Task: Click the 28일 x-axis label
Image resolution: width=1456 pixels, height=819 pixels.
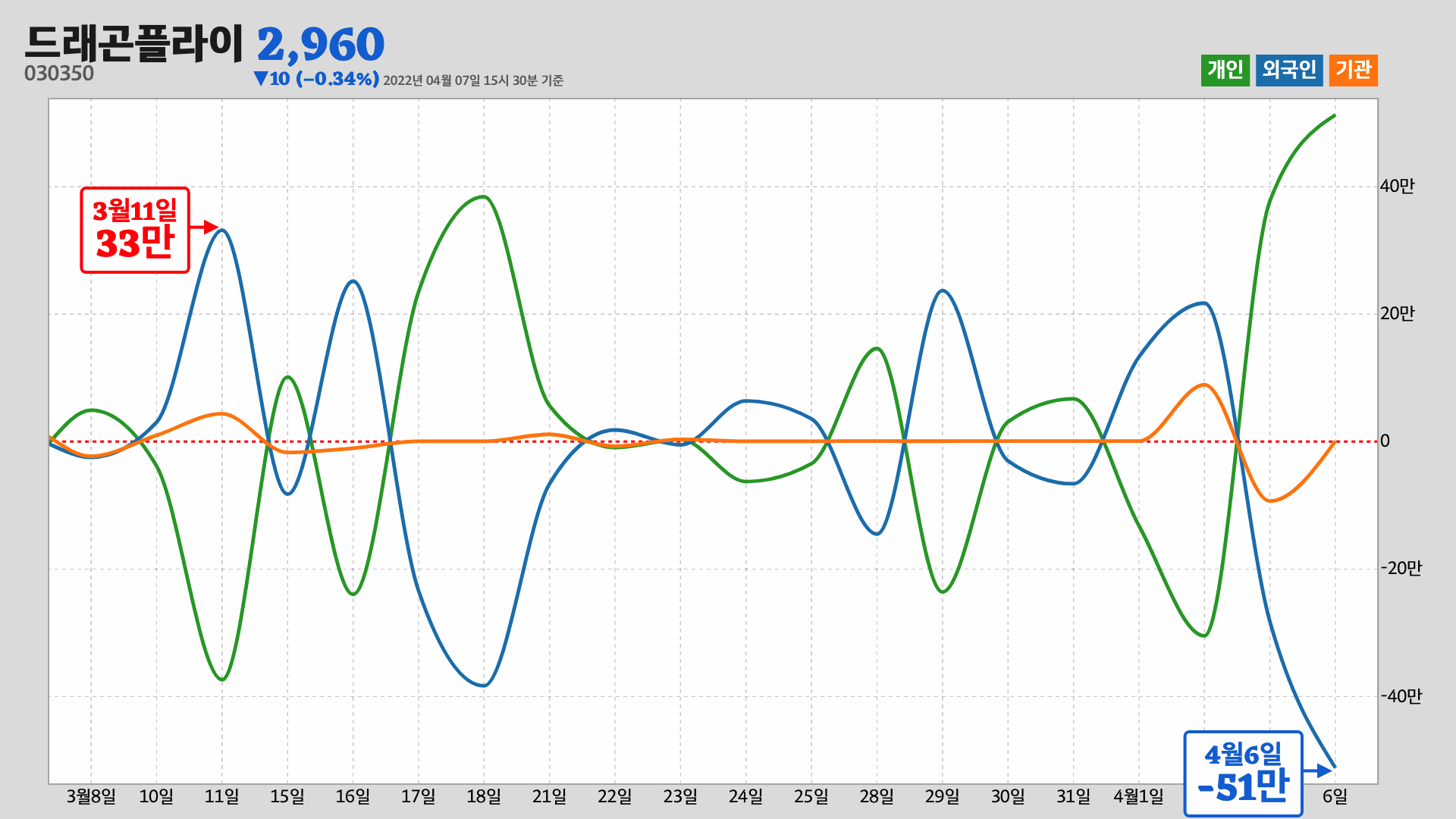Action: click(x=877, y=796)
